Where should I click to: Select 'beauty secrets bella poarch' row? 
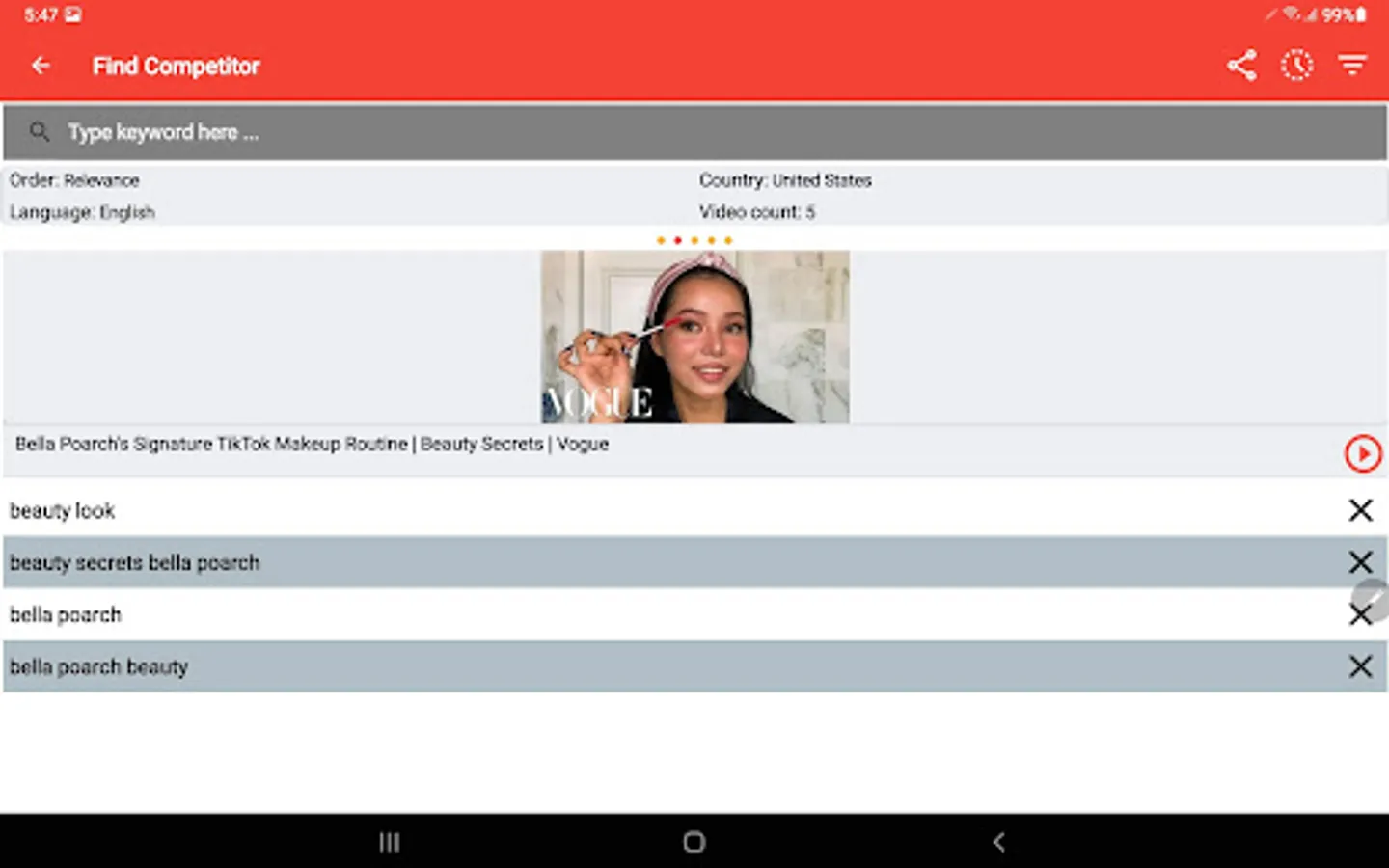pos(694,562)
